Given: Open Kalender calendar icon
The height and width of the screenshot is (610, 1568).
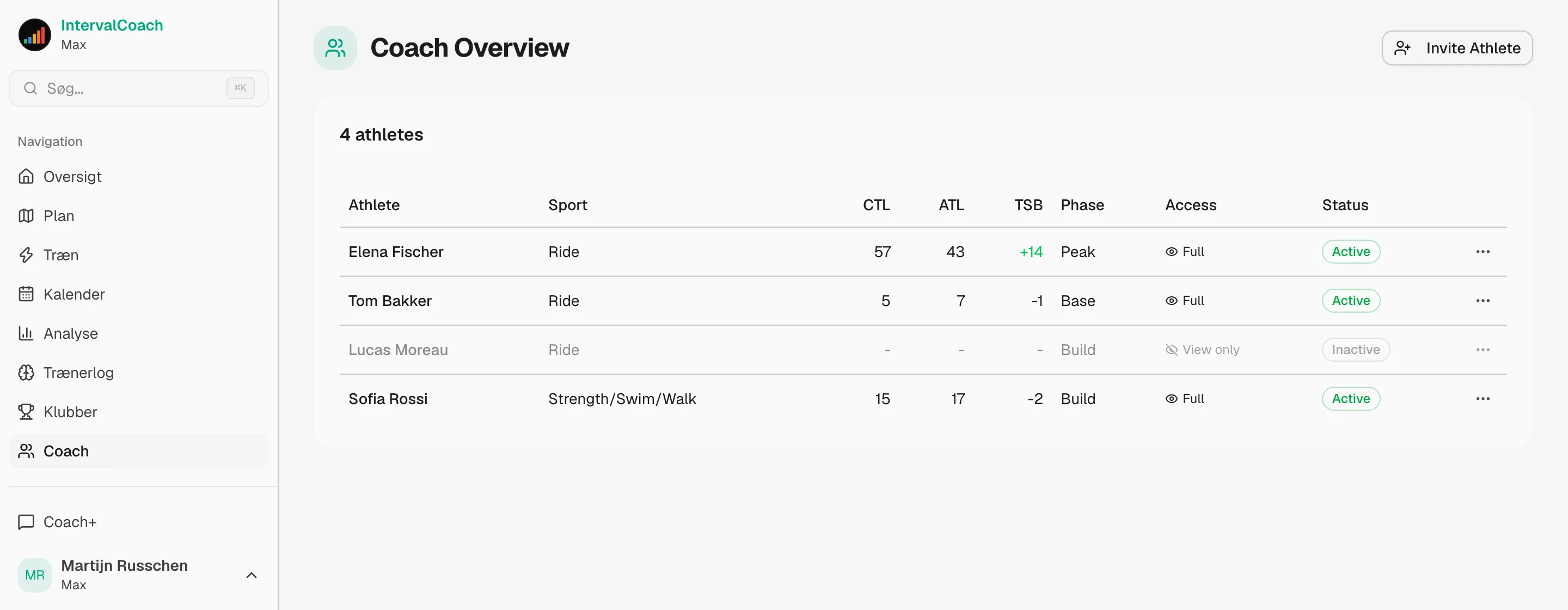Looking at the screenshot, I should (x=26, y=294).
